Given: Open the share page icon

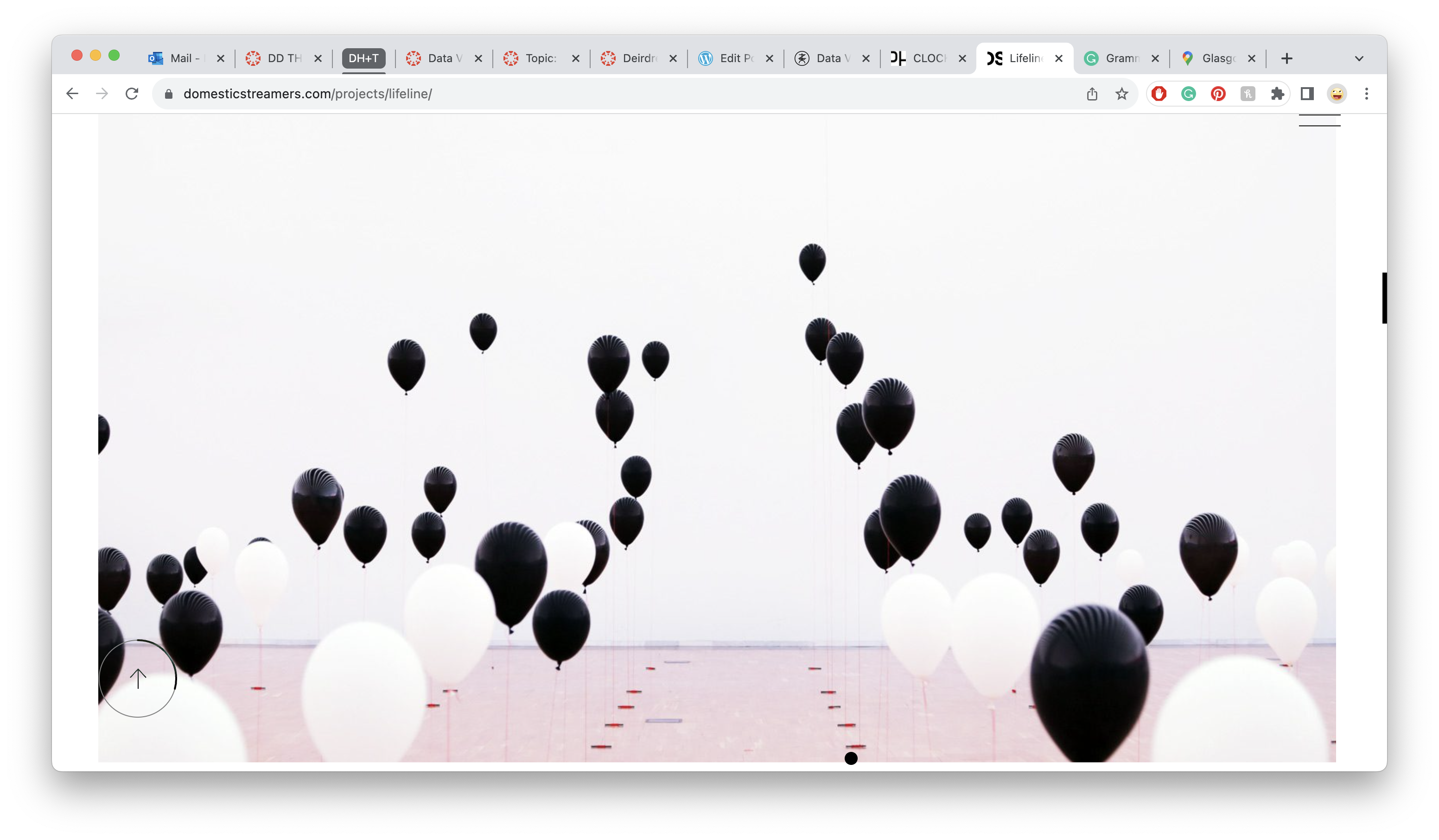Looking at the screenshot, I should point(1092,94).
